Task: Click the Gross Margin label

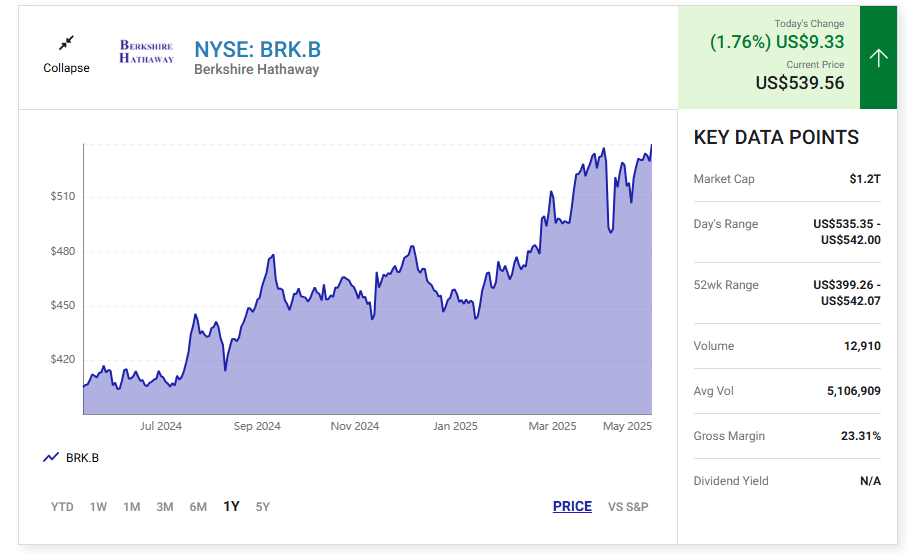Action: pyautogui.click(x=729, y=436)
